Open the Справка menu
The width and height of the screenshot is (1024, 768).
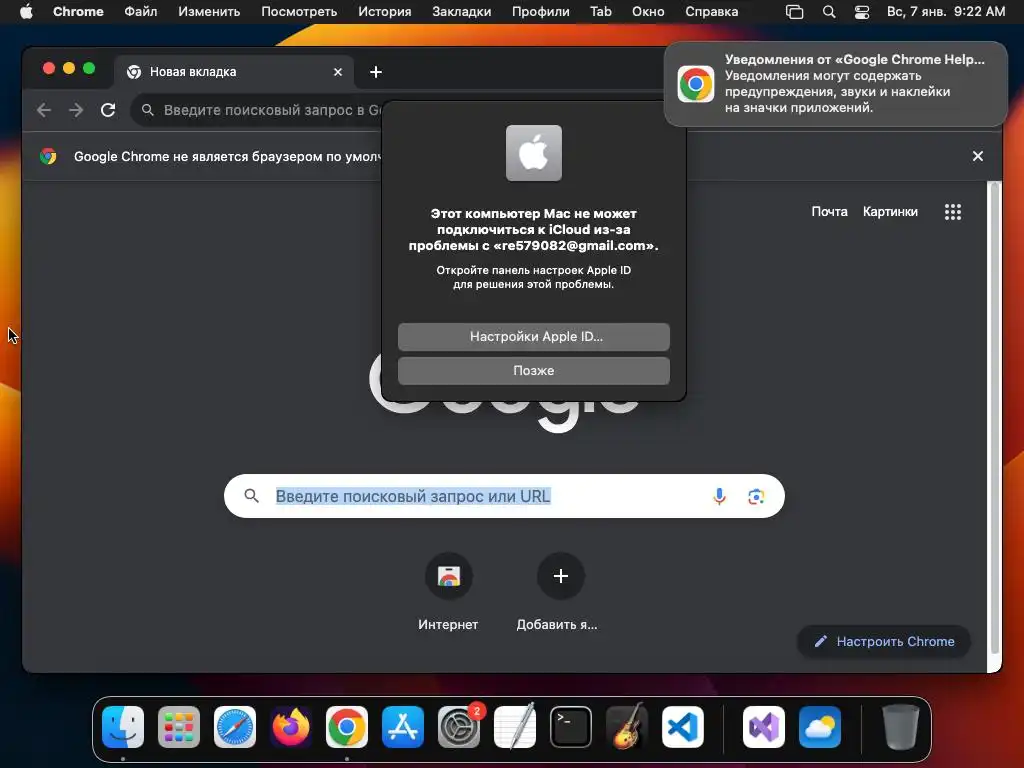tap(711, 12)
